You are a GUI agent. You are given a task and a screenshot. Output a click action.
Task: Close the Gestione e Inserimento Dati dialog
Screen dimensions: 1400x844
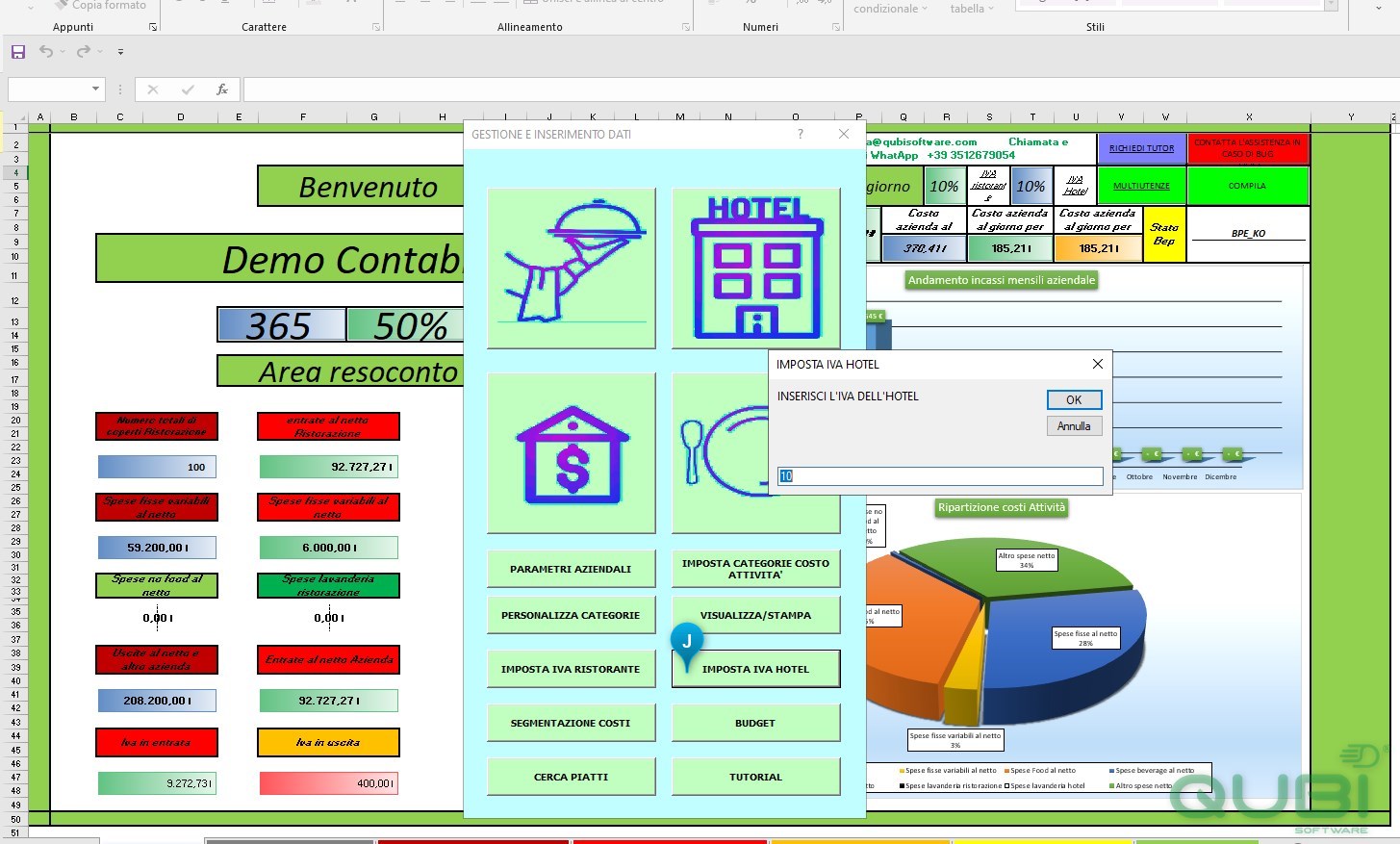[844, 134]
